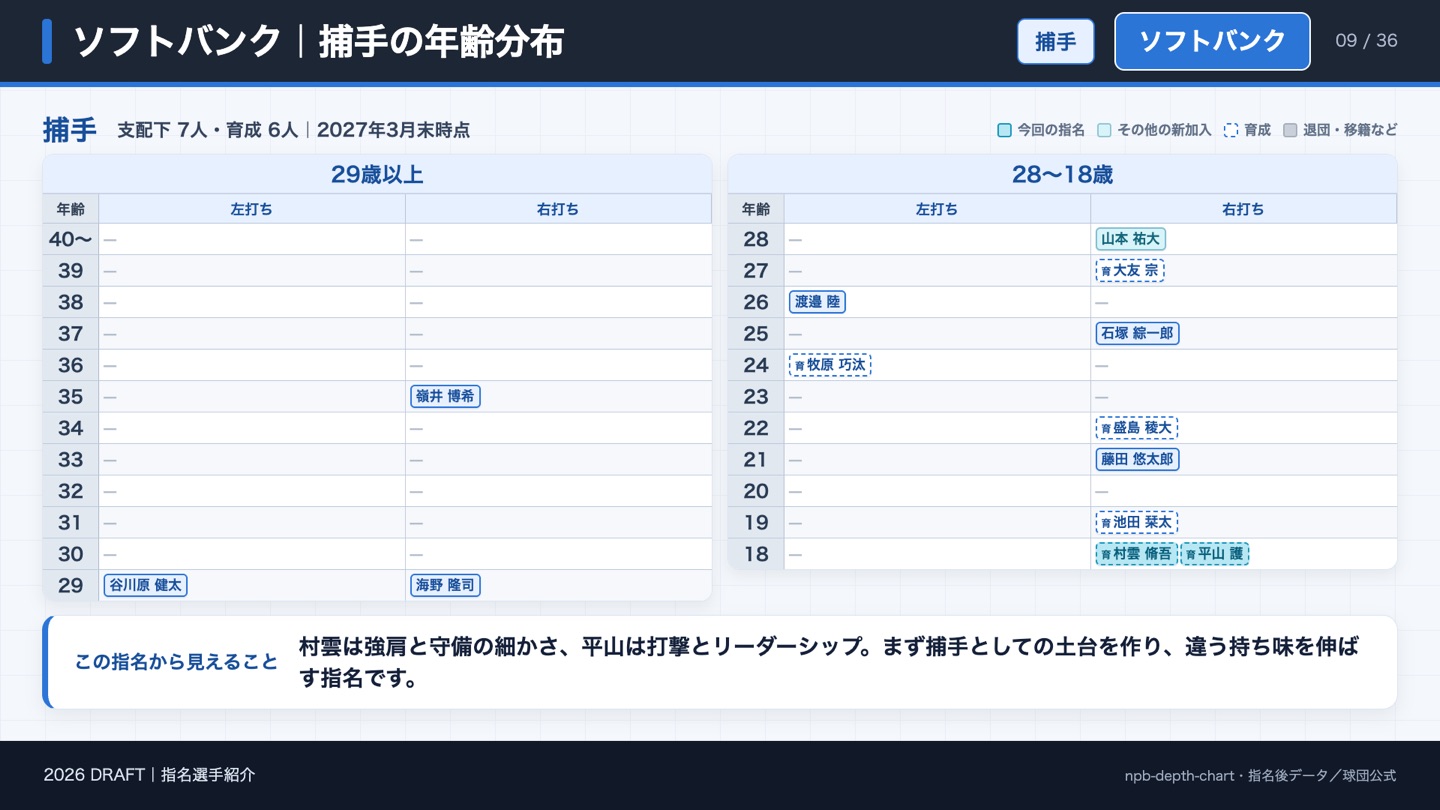Select player chip 盛島 稜大

(1137, 428)
